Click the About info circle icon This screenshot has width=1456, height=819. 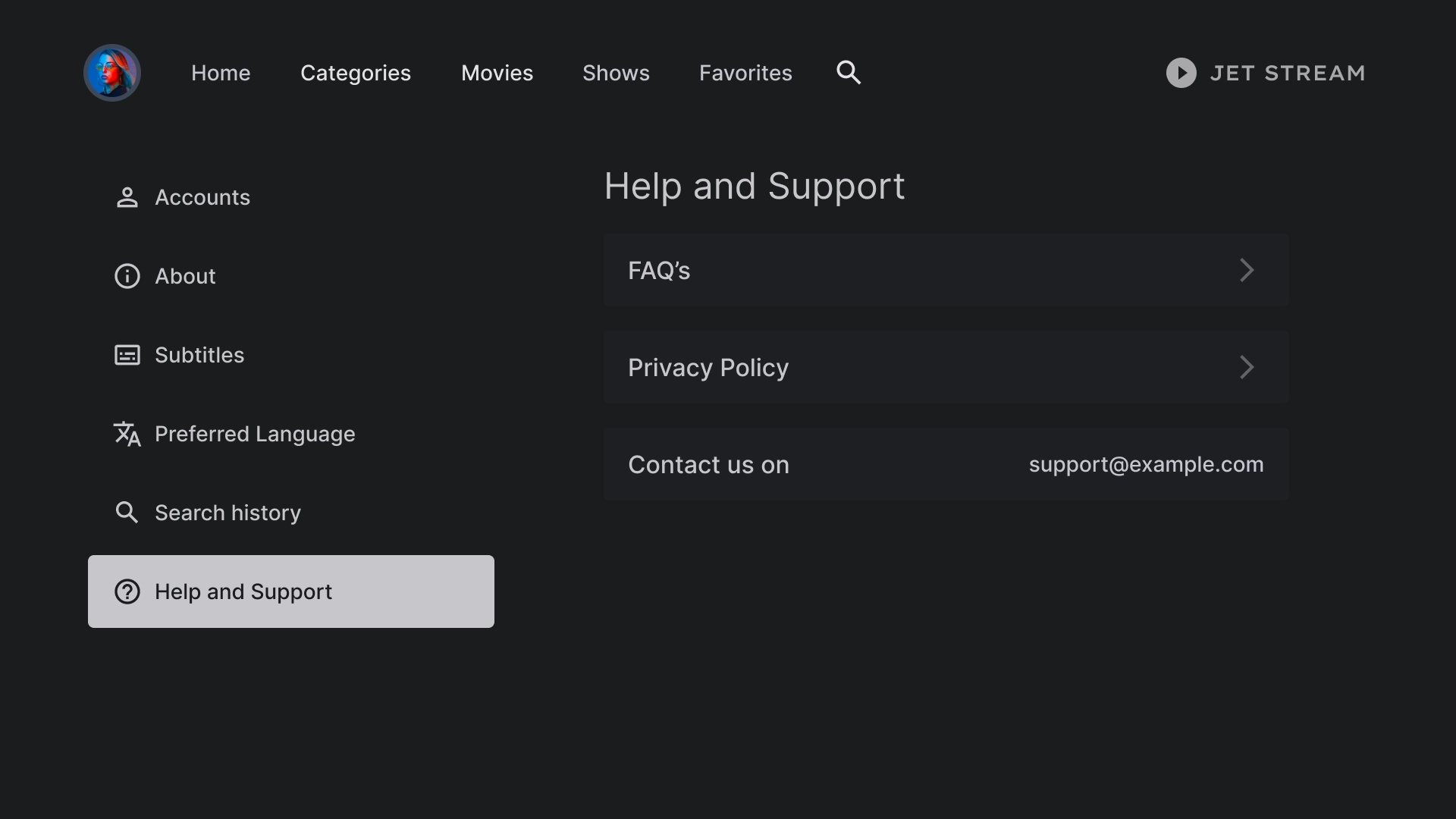(x=127, y=276)
